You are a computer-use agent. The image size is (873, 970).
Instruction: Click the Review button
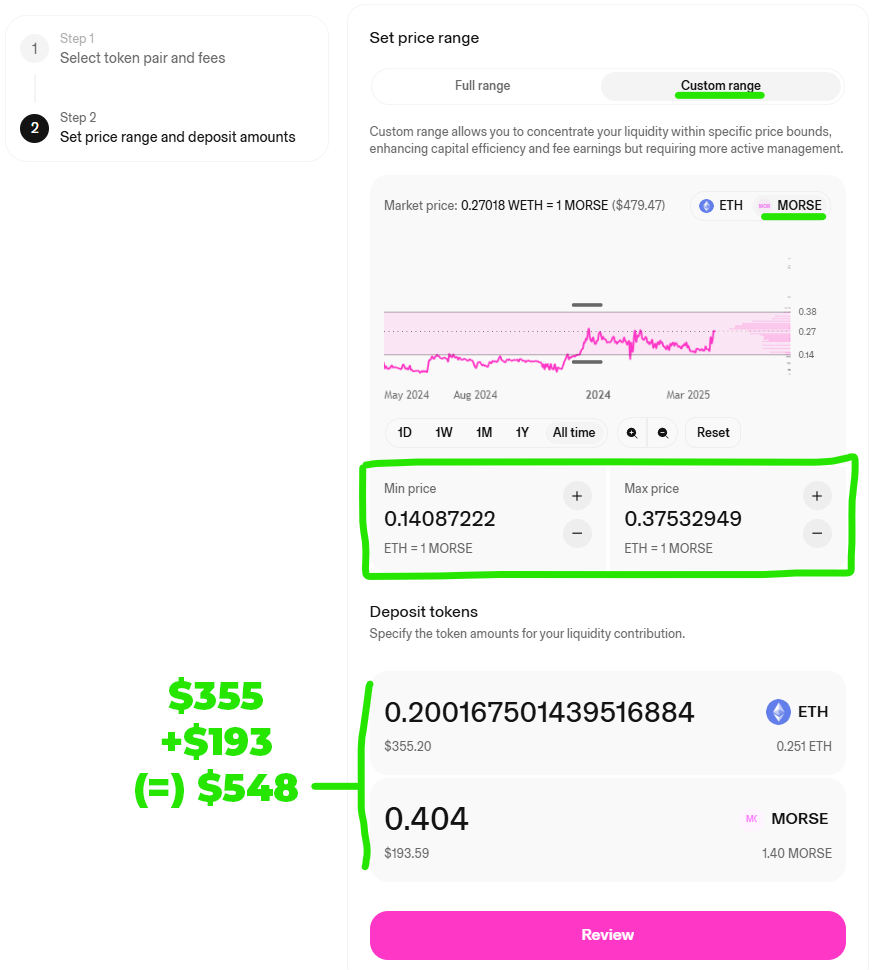(x=608, y=935)
